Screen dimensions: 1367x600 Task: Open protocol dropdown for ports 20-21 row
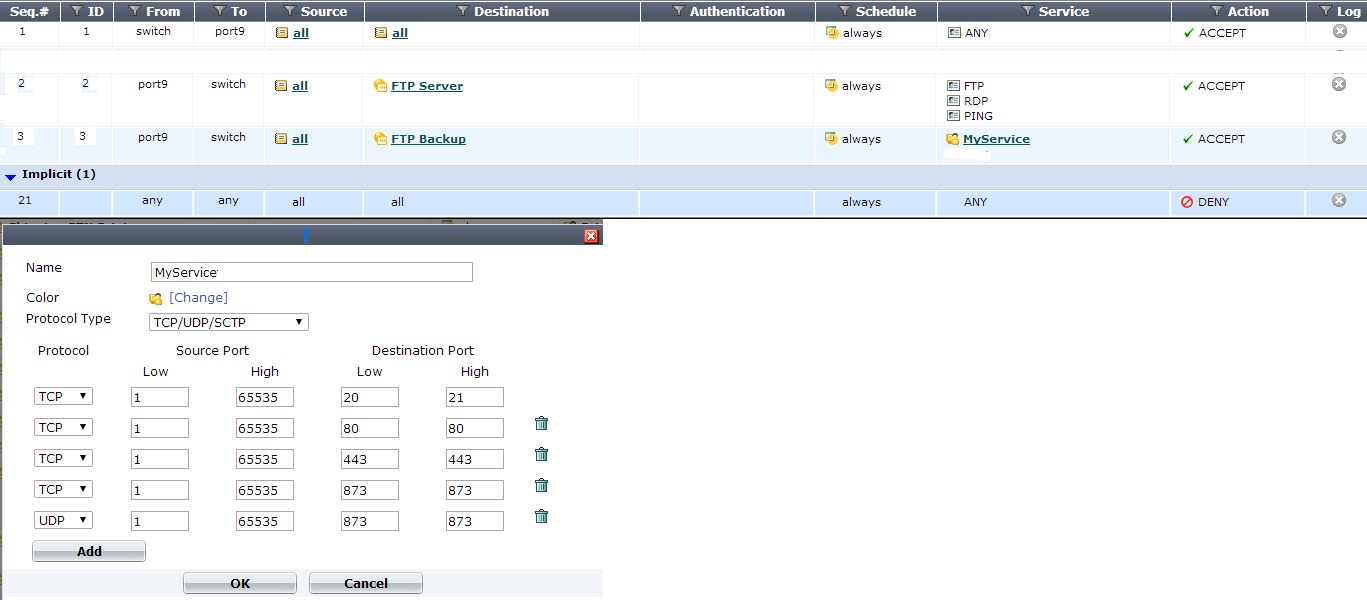click(63, 396)
